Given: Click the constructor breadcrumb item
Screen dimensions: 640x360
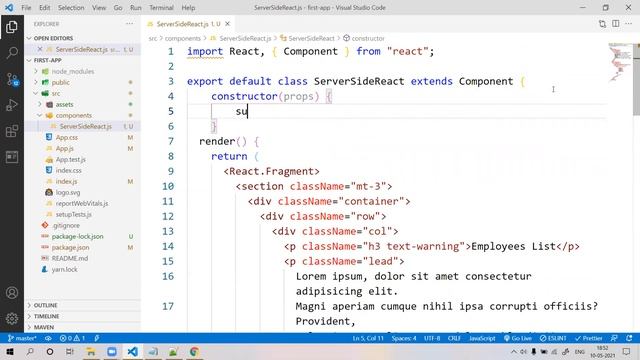Looking at the screenshot, I should 364,38.
